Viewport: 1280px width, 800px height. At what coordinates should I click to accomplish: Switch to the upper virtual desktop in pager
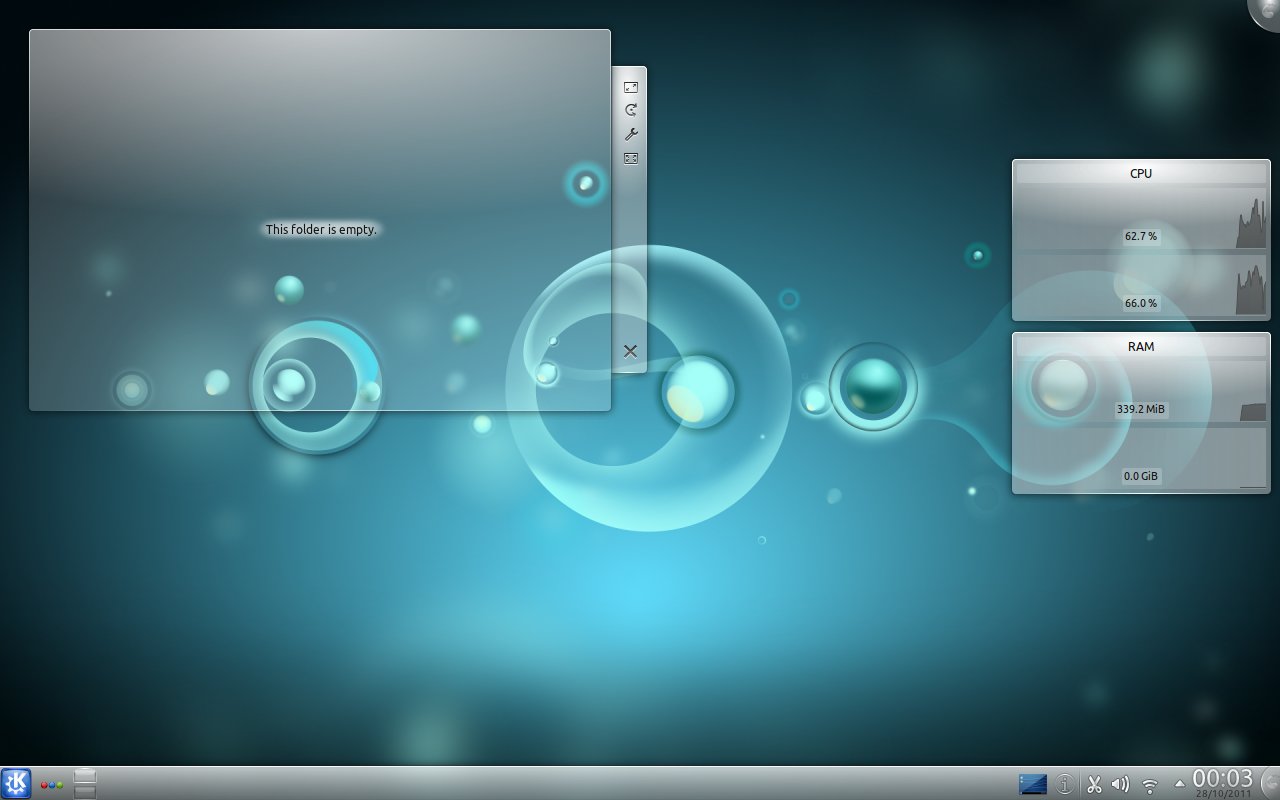(85, 776)
